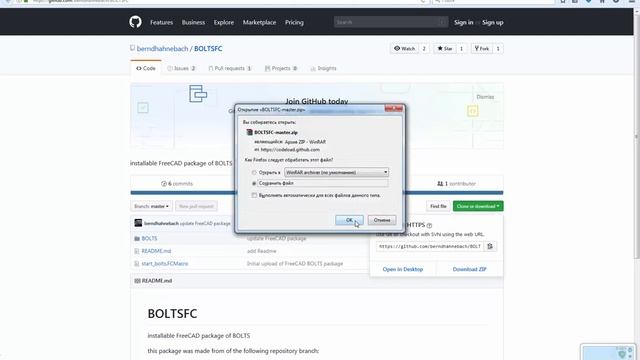This screenshot has width=640, height=360.
Task: Check the do-this-automatically checkbox in dialog
Action: (254, 196)
